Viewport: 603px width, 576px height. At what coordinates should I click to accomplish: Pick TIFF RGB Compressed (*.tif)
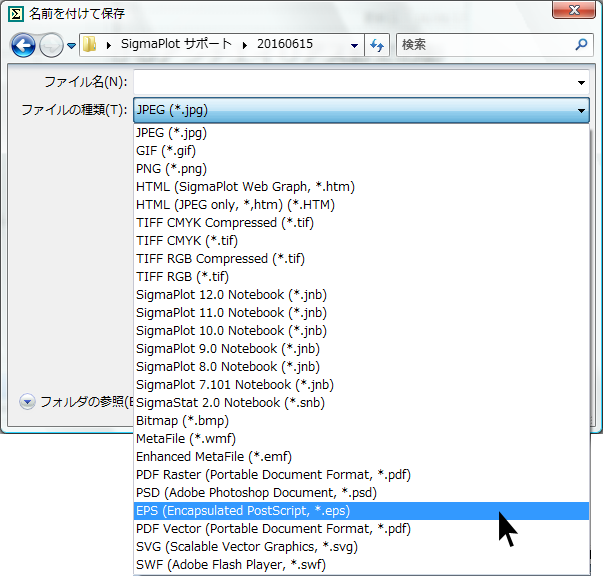(x=361, y=259)
